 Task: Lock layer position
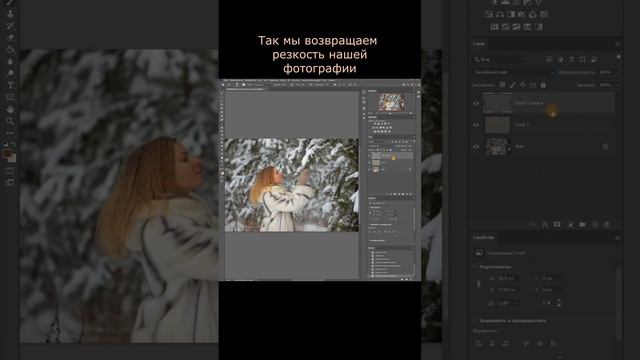pyautogui.click(x=523, y=85)
